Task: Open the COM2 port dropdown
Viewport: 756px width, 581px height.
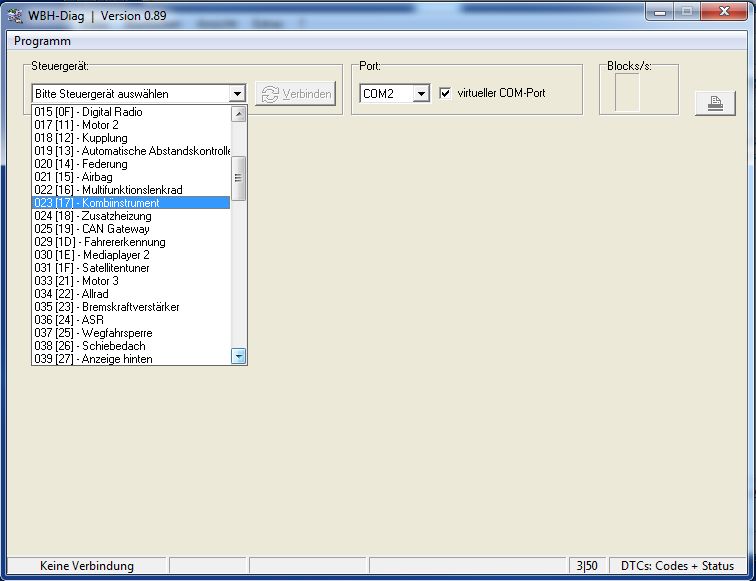Action: (x=421, y=94)
